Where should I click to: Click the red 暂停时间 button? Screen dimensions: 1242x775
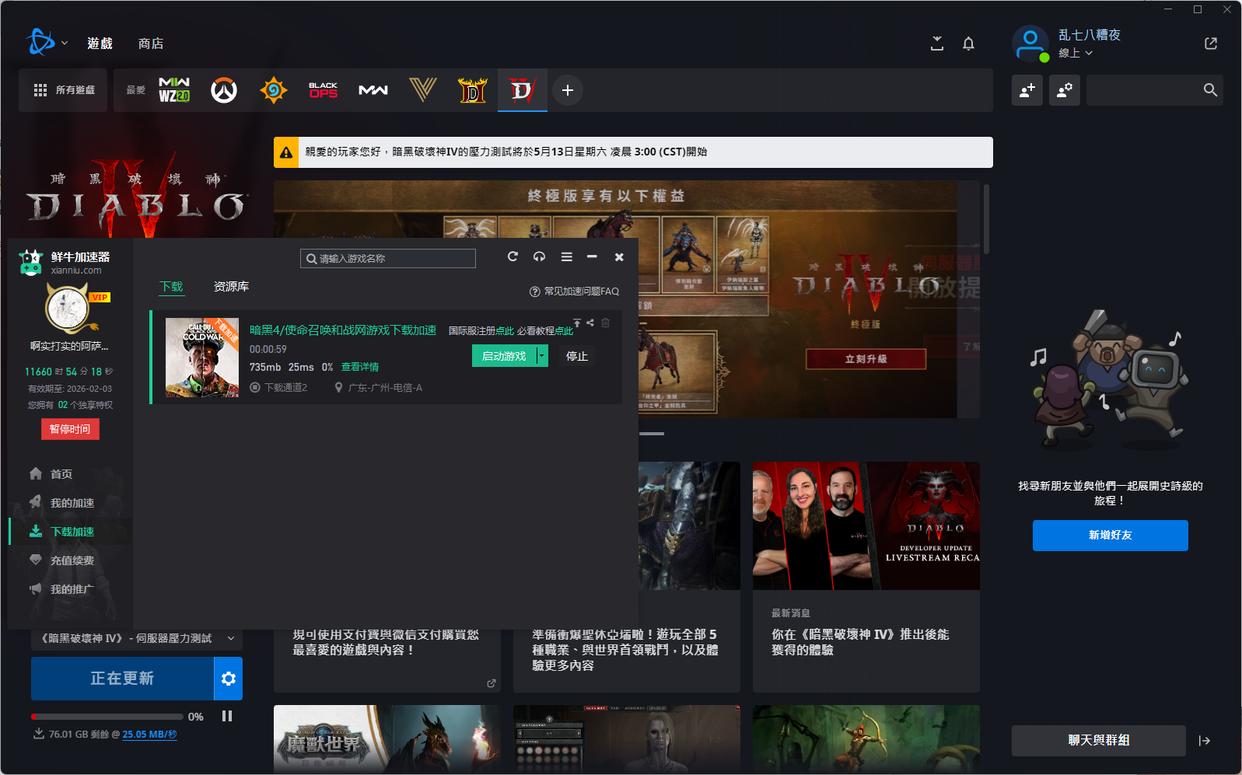click(x=70, y=429)
